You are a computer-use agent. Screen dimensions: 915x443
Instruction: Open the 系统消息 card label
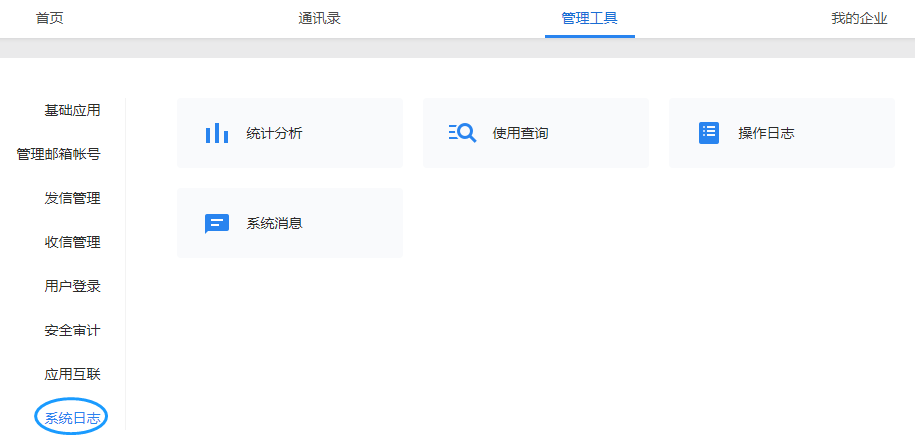coord(274,224)
